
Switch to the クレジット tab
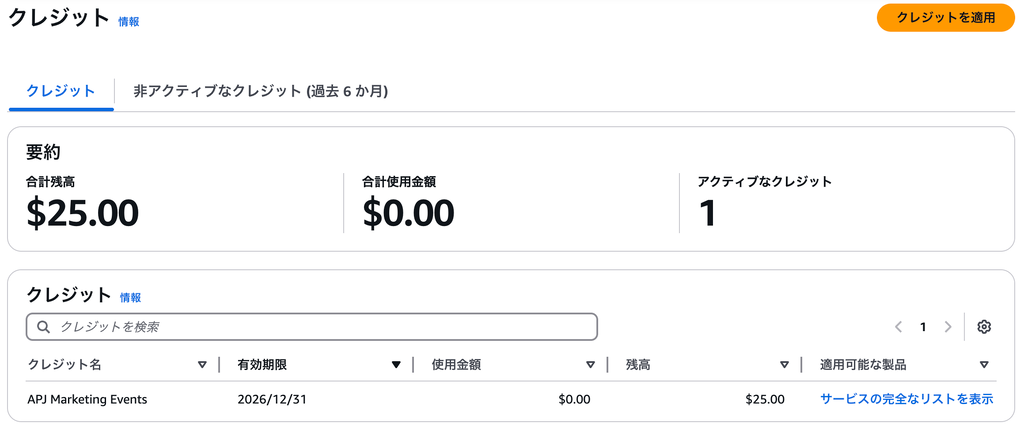point(61,91)
